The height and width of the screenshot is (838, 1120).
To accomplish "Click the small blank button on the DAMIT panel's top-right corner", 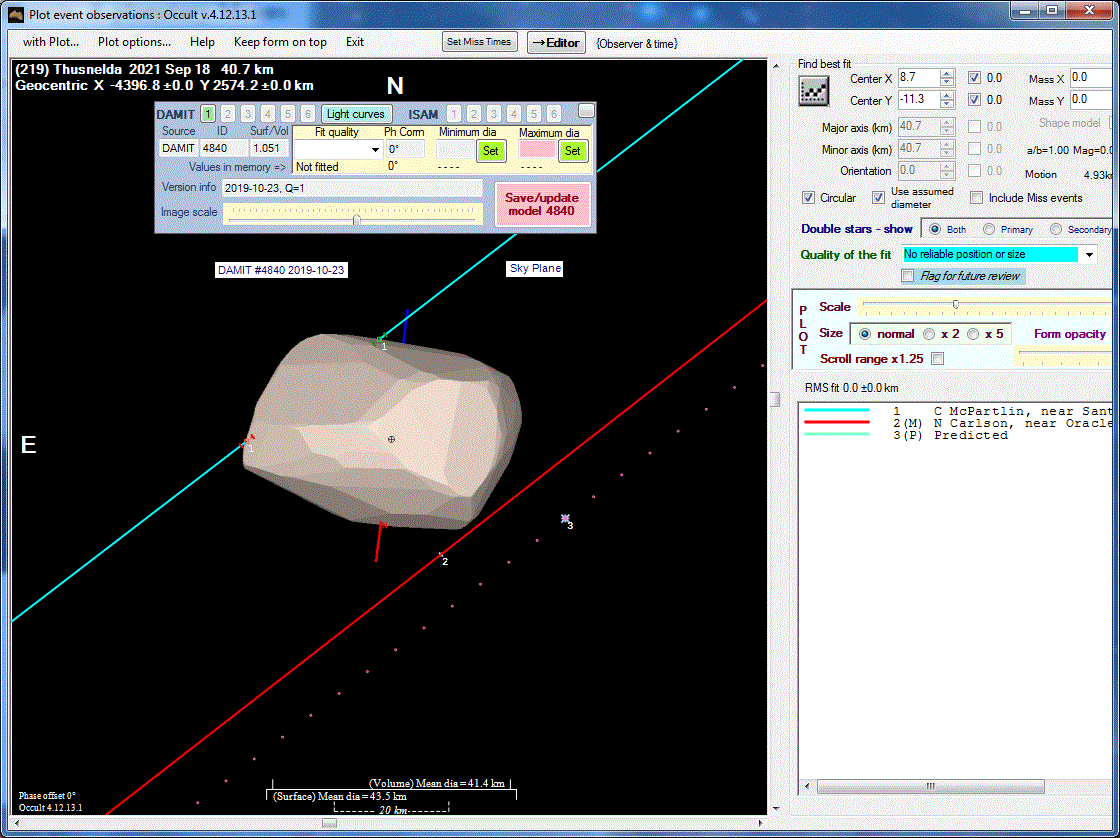I will coord(586,111).
